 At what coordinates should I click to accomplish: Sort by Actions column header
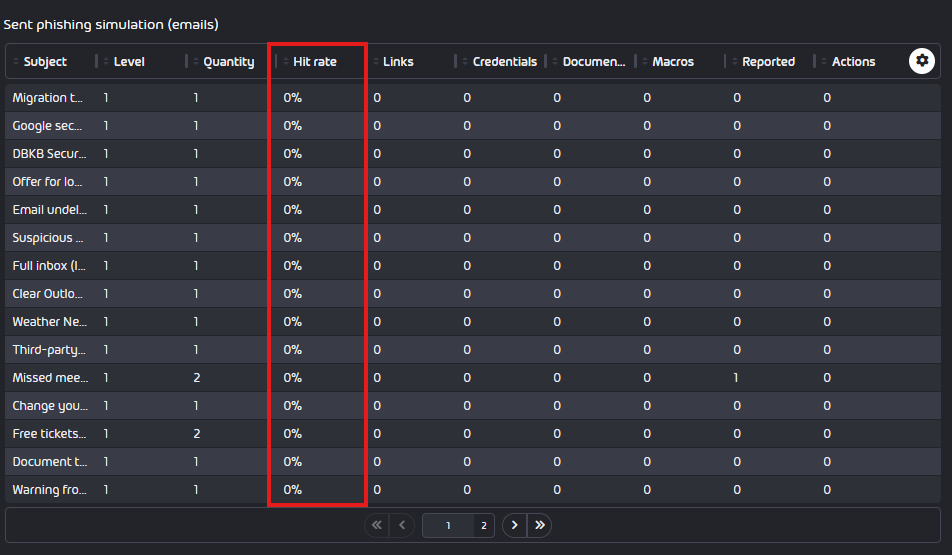pos(853,61)
